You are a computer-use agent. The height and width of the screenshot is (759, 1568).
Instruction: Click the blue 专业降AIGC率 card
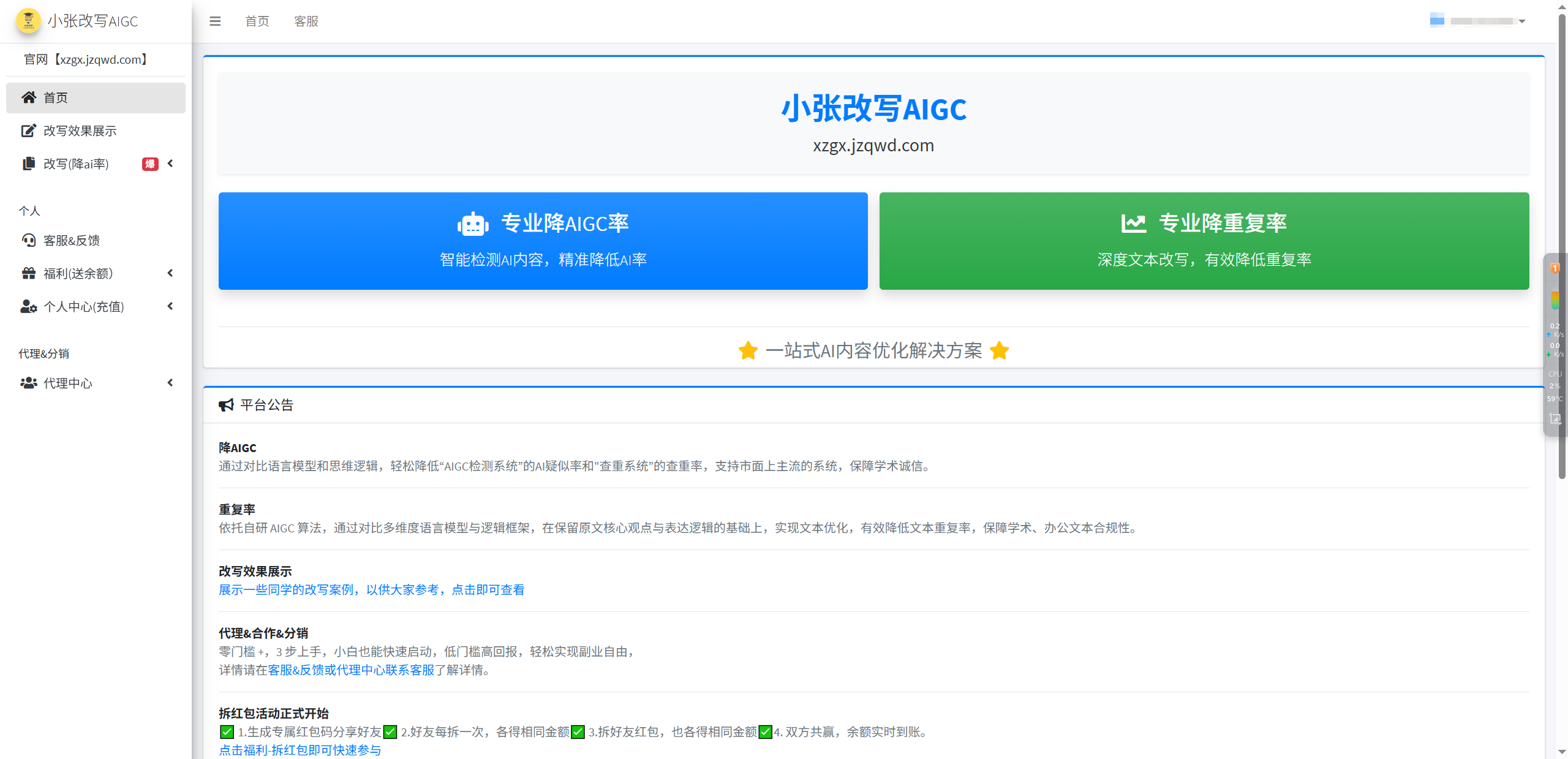tap(543, 241)
